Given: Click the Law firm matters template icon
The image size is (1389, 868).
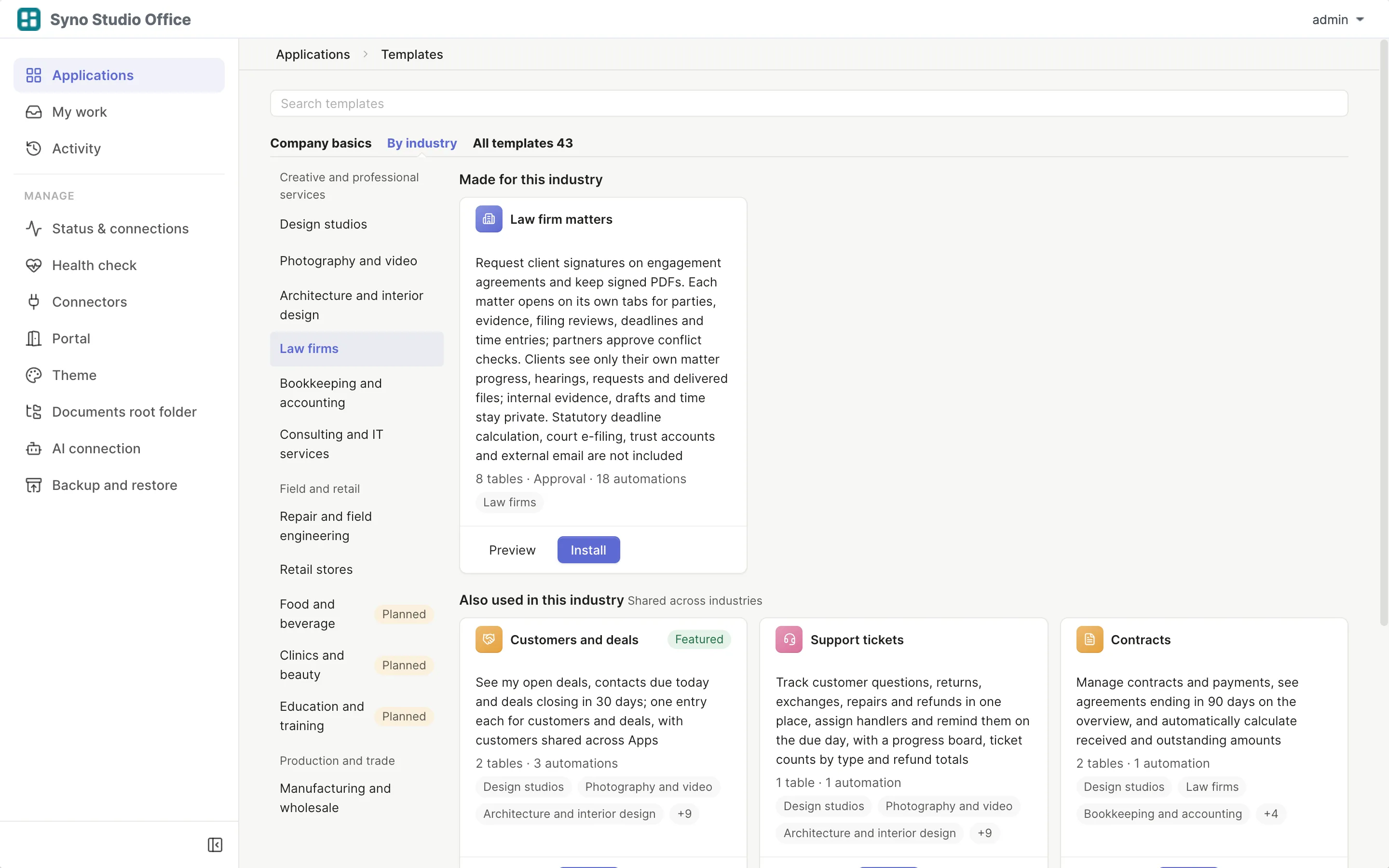Looking at the screenshot, I should (x=489, y=219).
